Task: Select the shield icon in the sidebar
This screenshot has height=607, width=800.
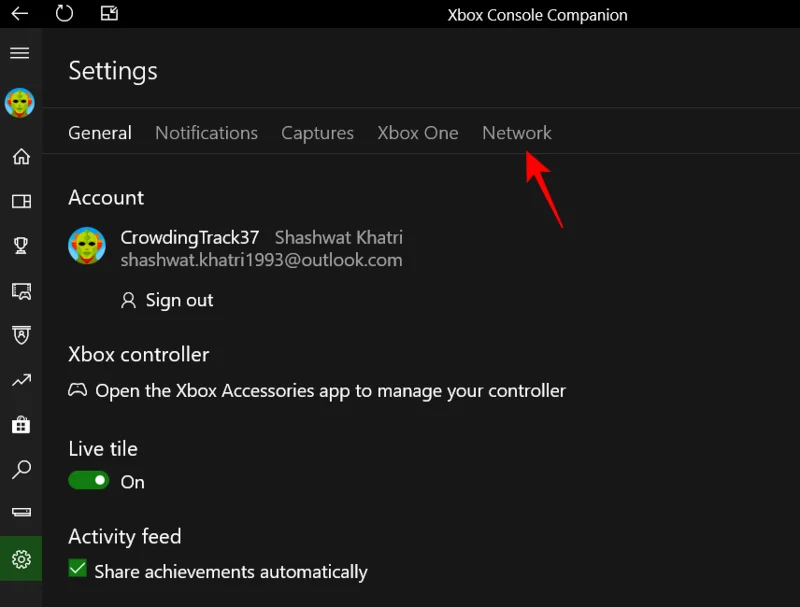Action: 20,335
